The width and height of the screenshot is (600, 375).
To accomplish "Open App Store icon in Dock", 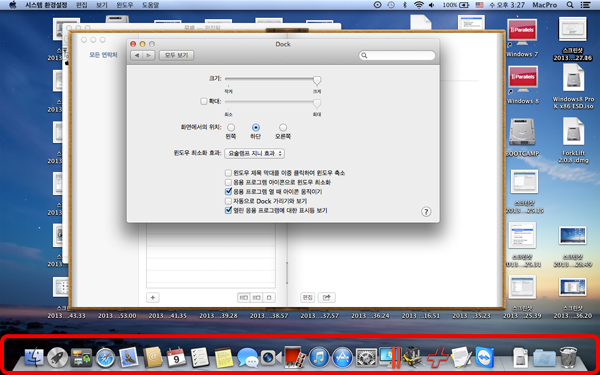I will 342,358.
